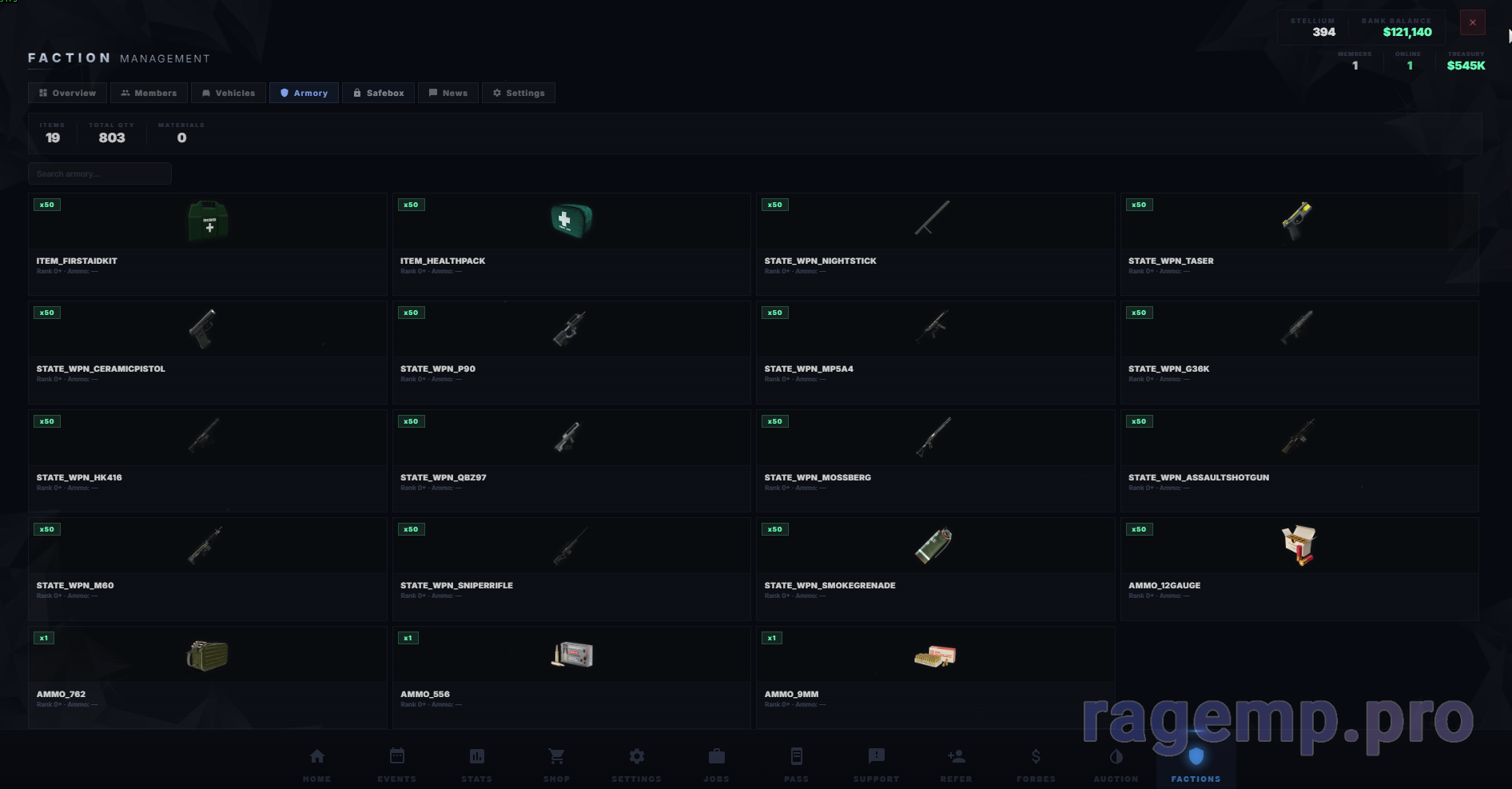
Task: Switch to the Vehicles tab
Action: [228, 93]
